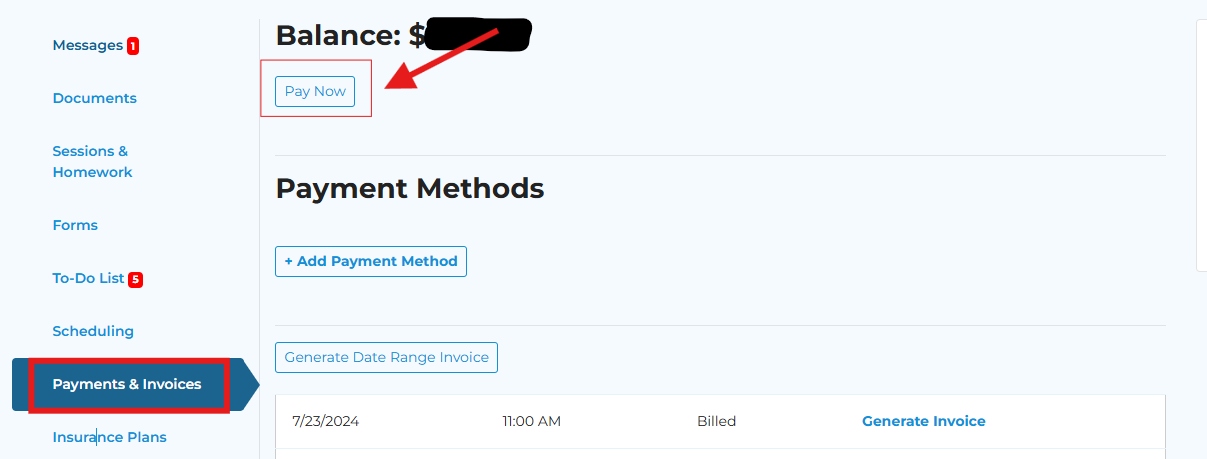The image size is (1207, 459).
Task: Open the To-Do List page
Action: [88, 278]
